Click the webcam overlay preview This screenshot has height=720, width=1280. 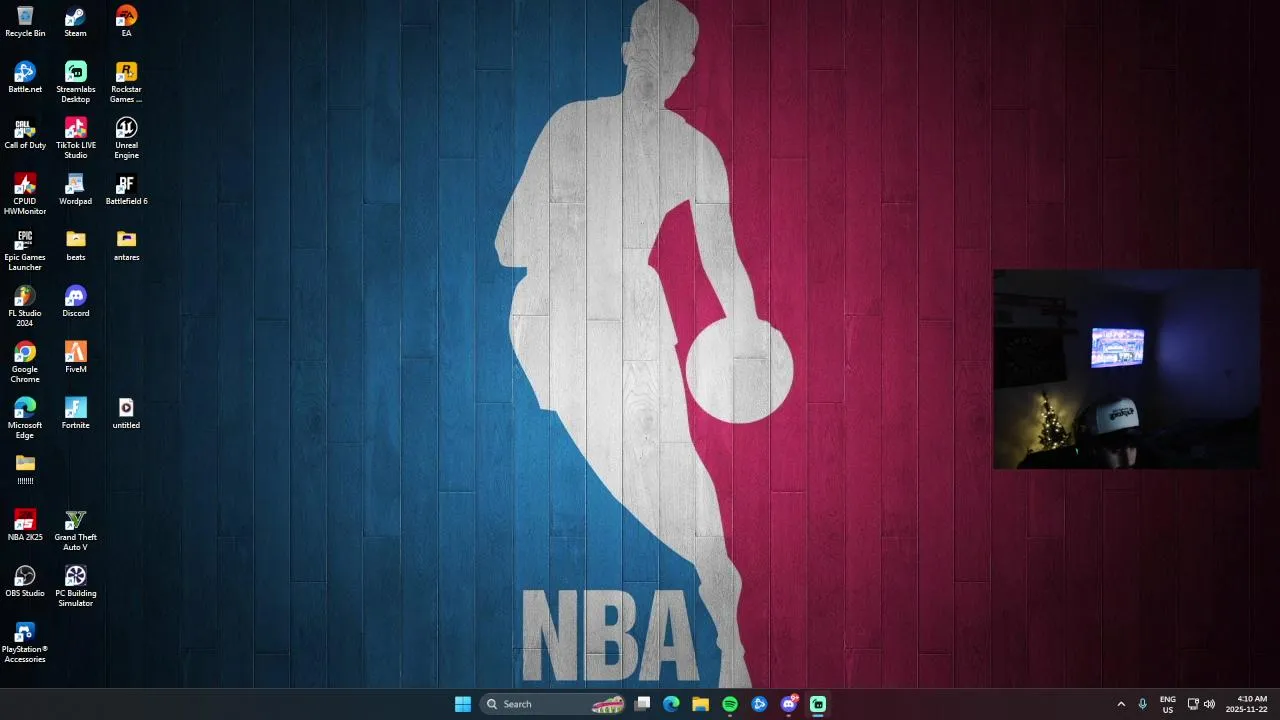(1126, 369)
